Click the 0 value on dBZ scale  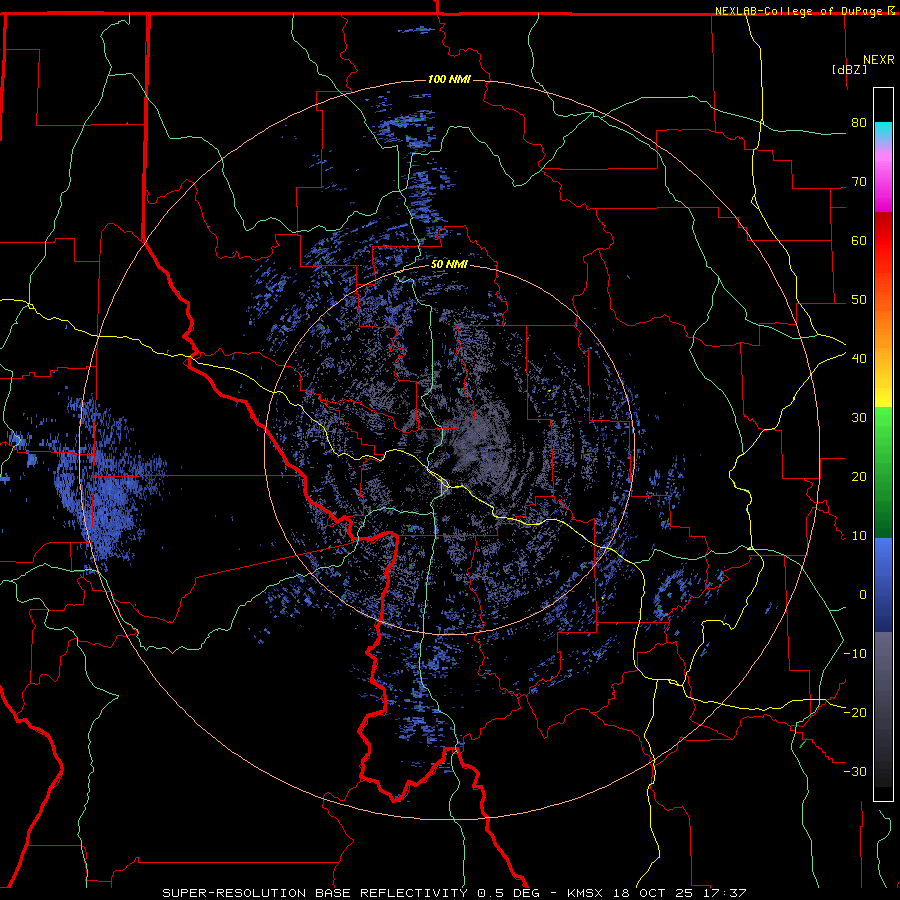[863, 595]
